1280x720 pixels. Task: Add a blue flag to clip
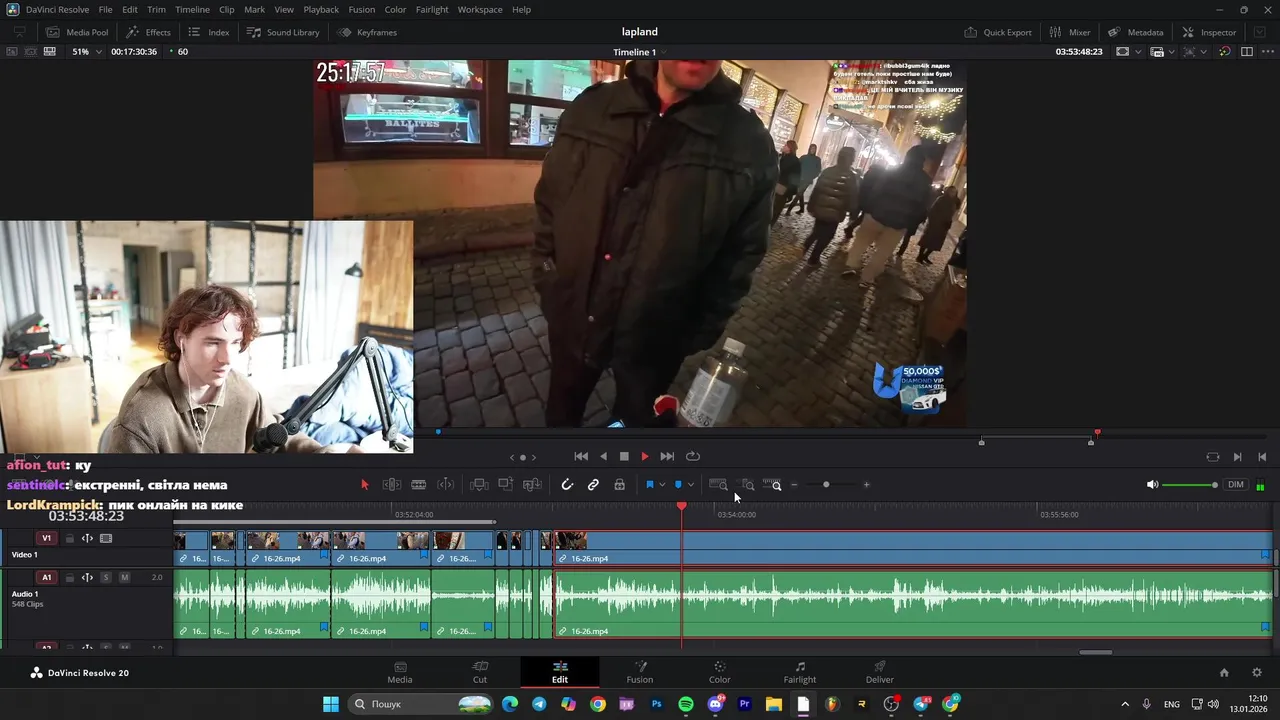[x=650, y=485]
